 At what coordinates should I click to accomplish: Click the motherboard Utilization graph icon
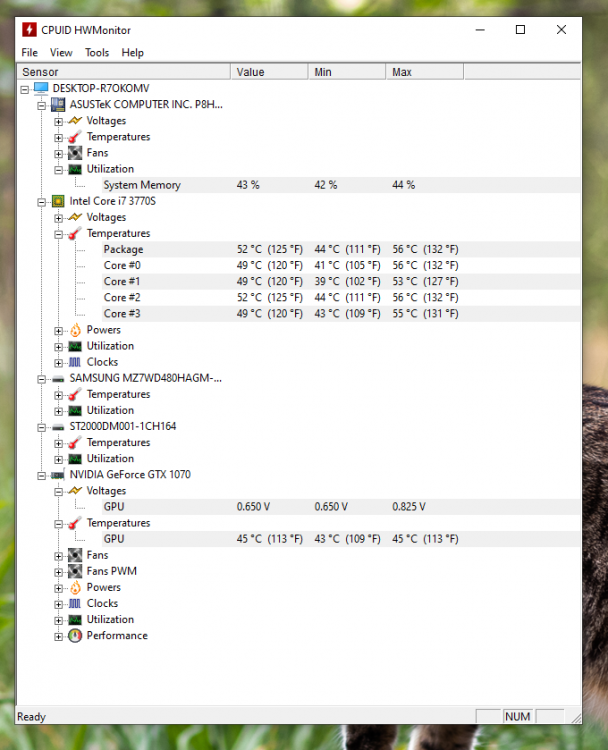click(75, 169)
